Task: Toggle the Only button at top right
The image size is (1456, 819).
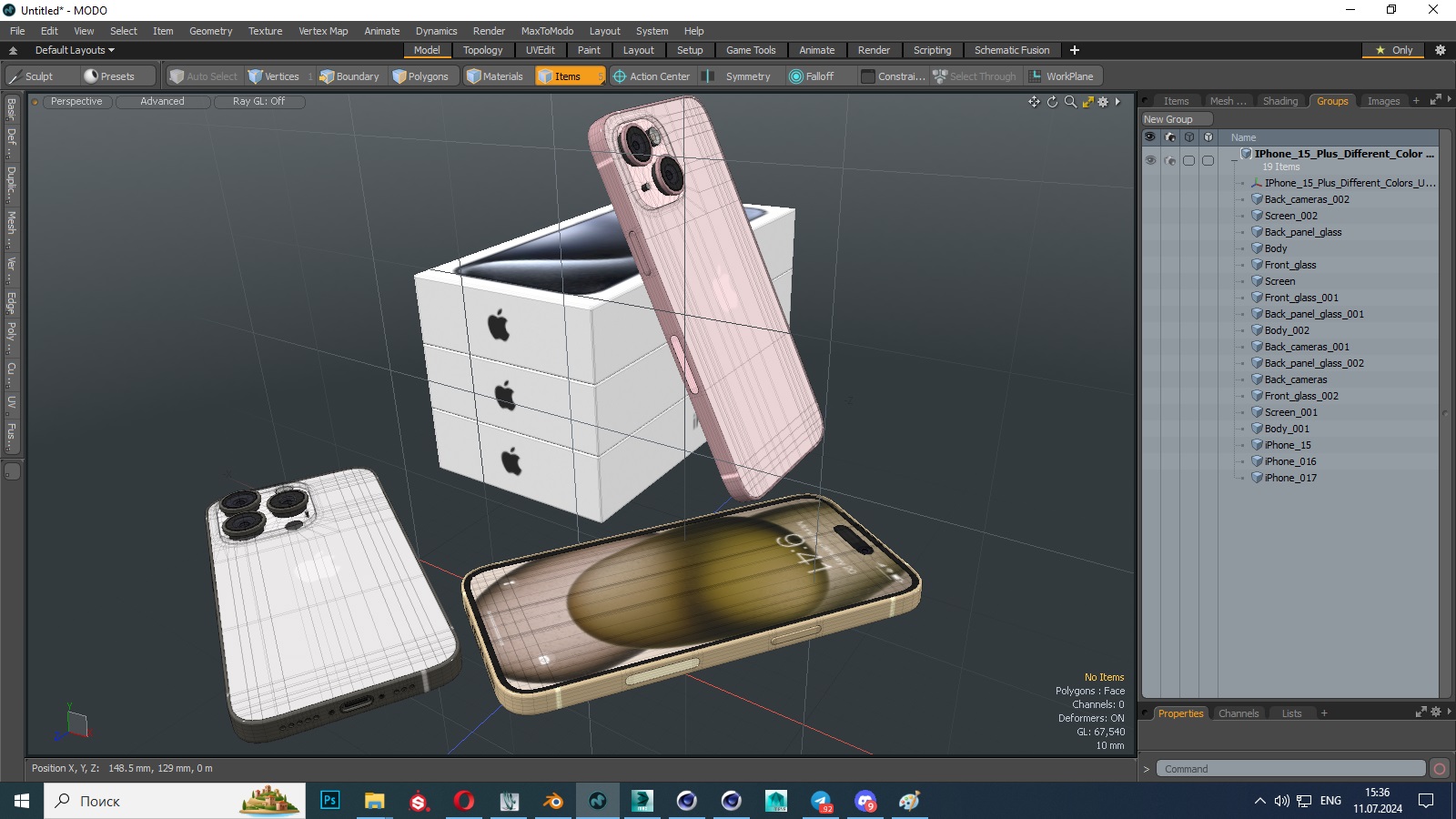Action: [x=1394, y=50]
